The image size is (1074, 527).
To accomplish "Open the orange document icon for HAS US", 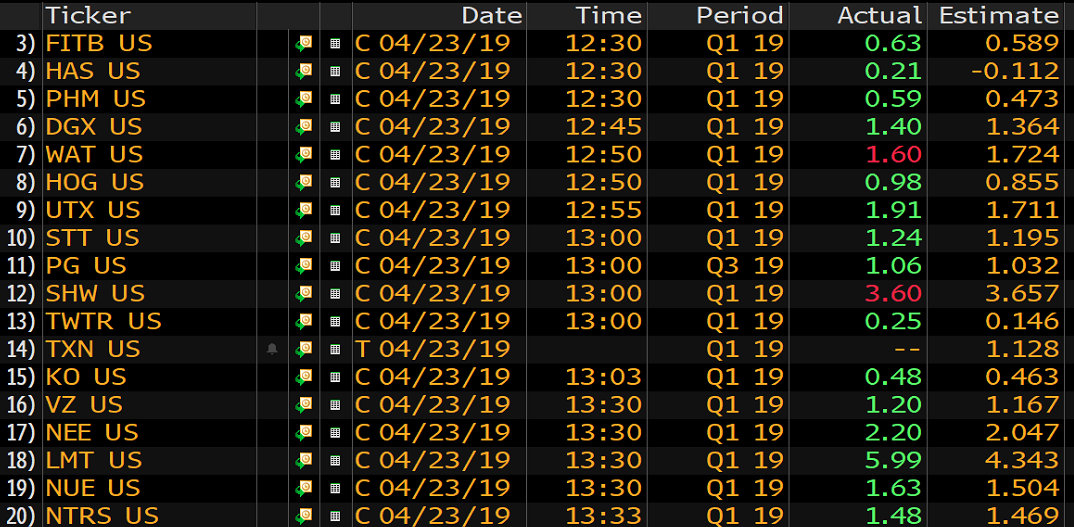I will [x=303, y=71].
